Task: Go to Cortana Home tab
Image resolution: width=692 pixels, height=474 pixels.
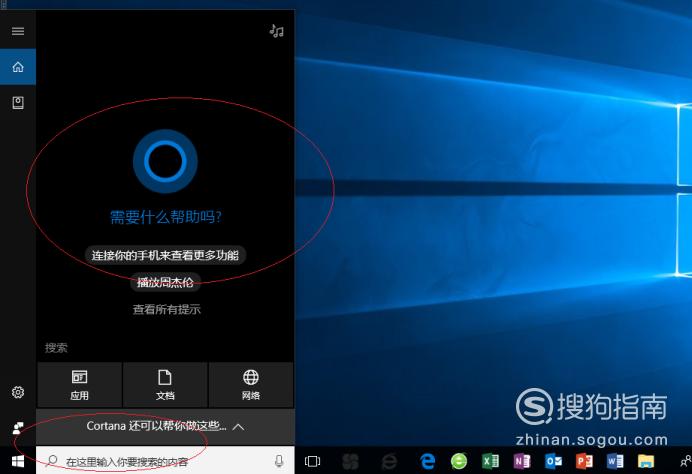Action: pyautogui.click(x=18, y=67)
